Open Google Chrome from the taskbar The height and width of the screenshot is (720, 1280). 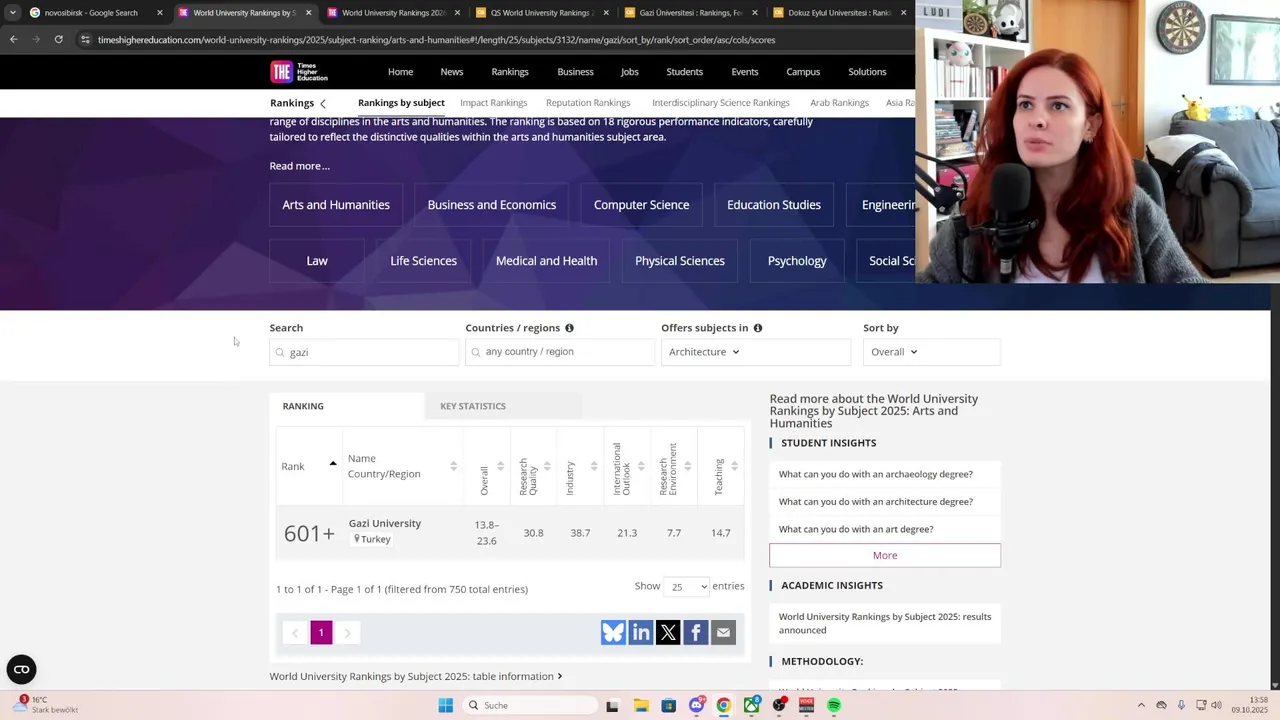(x=723, y=705)
